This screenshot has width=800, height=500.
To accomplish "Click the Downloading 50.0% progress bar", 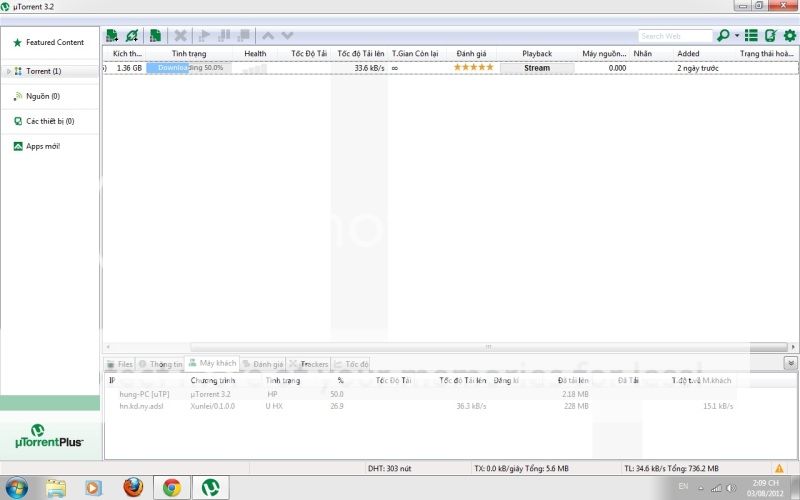I will tap(189, 68).
